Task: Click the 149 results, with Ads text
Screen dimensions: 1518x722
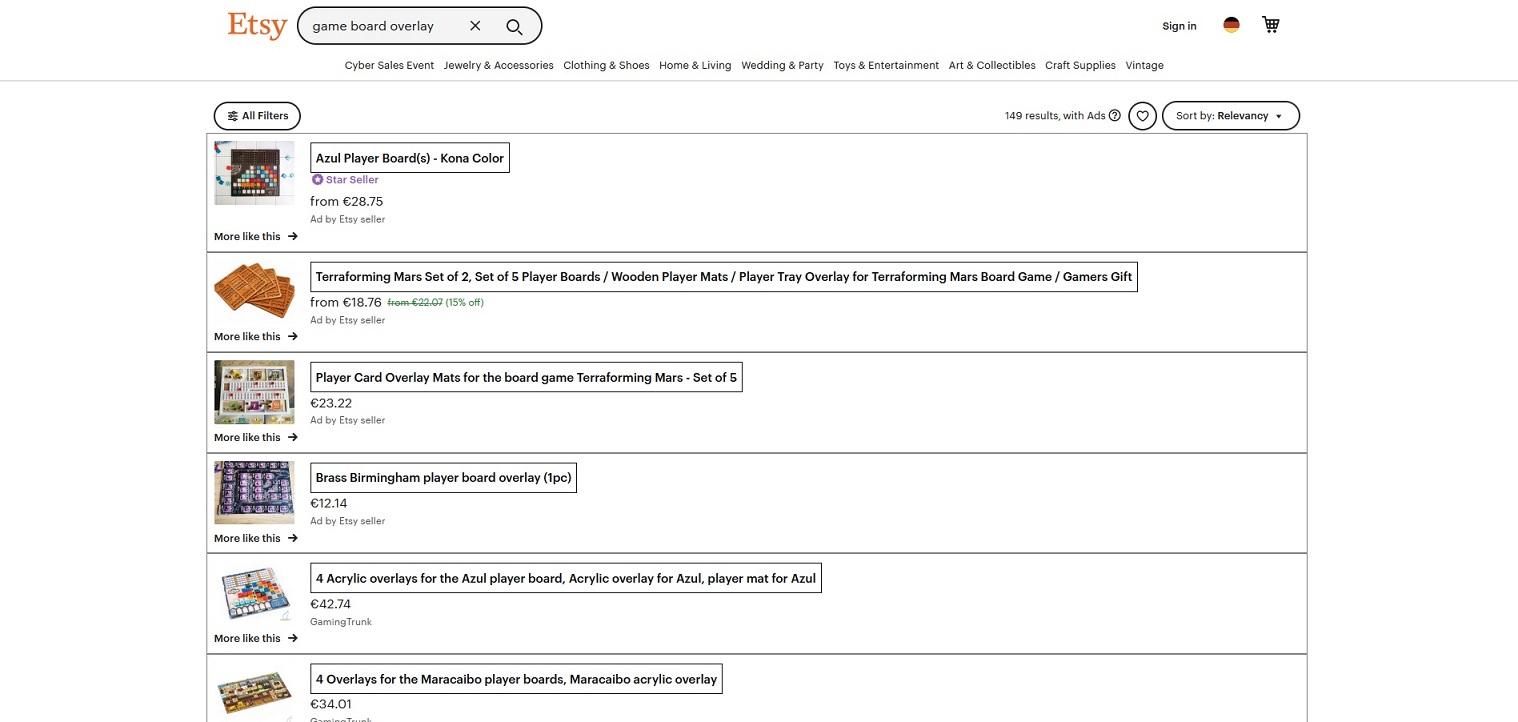Action: click(1055, 116)
